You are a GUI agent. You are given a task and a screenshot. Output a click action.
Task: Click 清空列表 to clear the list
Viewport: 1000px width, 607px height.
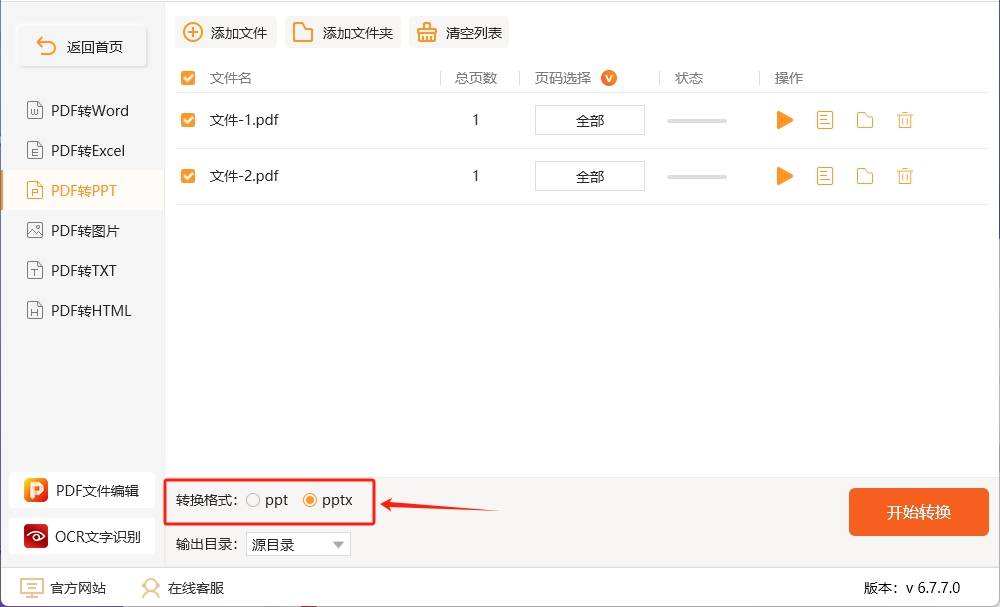[x=458, y=31]
